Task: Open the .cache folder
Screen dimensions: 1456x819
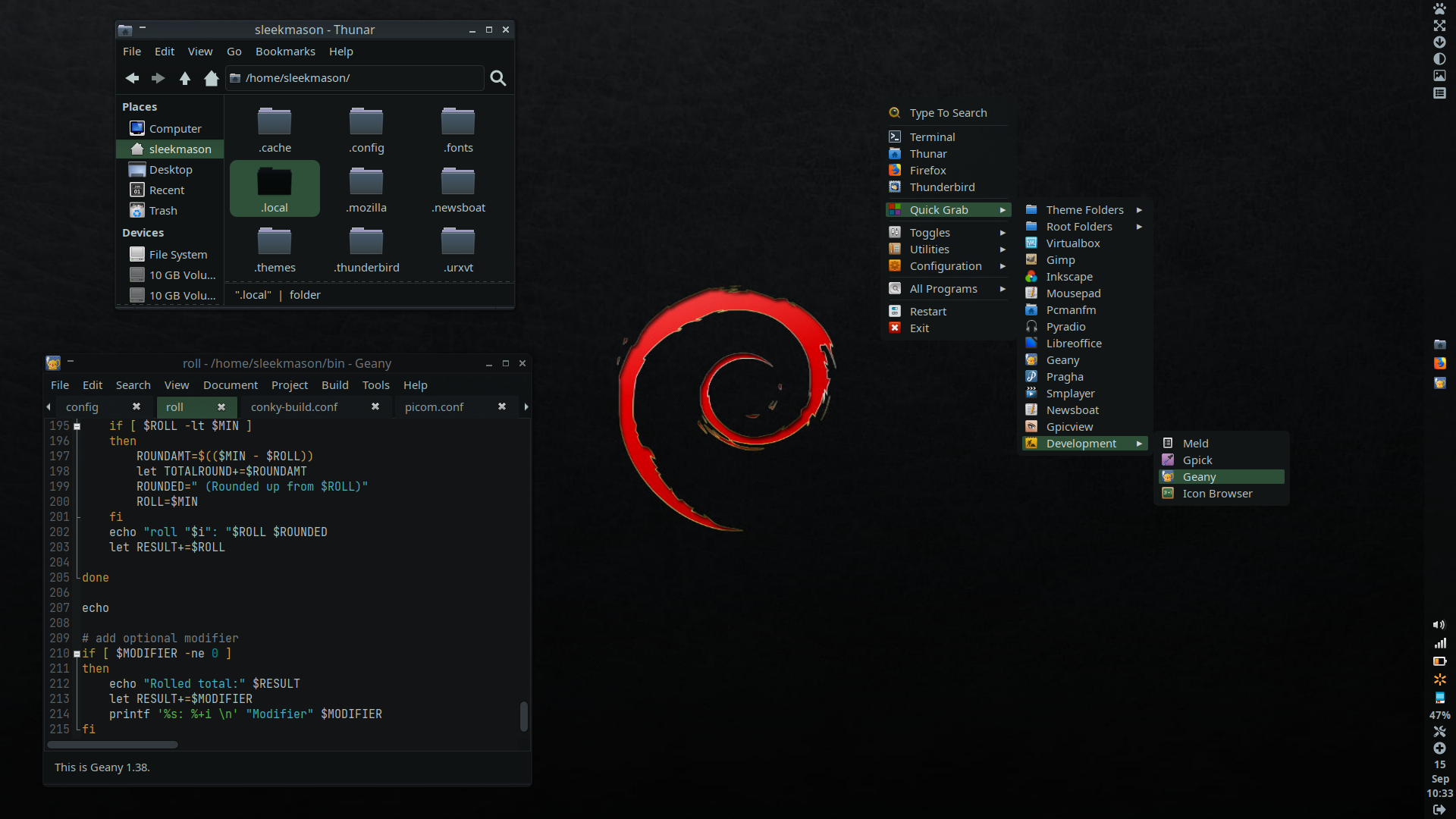Action: pyautogui.click(x=275, y=130)
